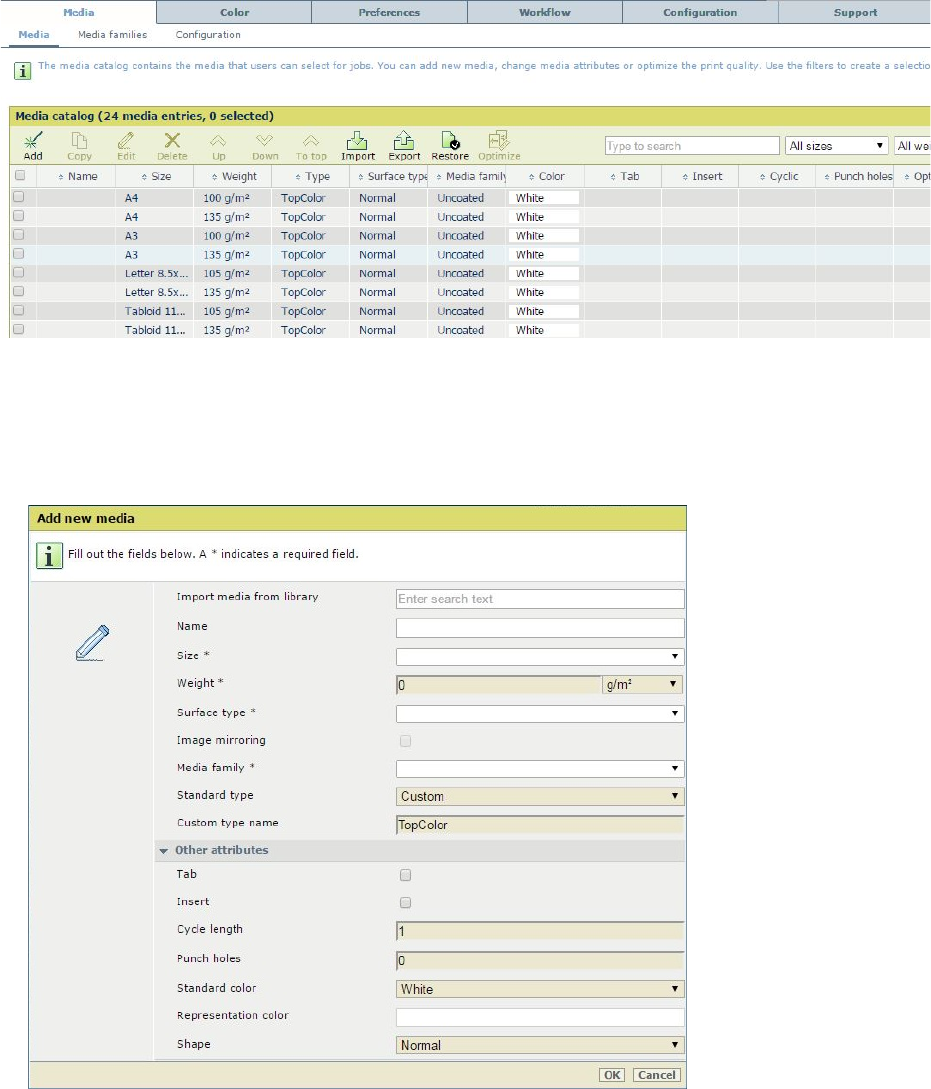The image size is (931, 1089).
Task: Click the Name input field in dialog
Action: [540, 628]
